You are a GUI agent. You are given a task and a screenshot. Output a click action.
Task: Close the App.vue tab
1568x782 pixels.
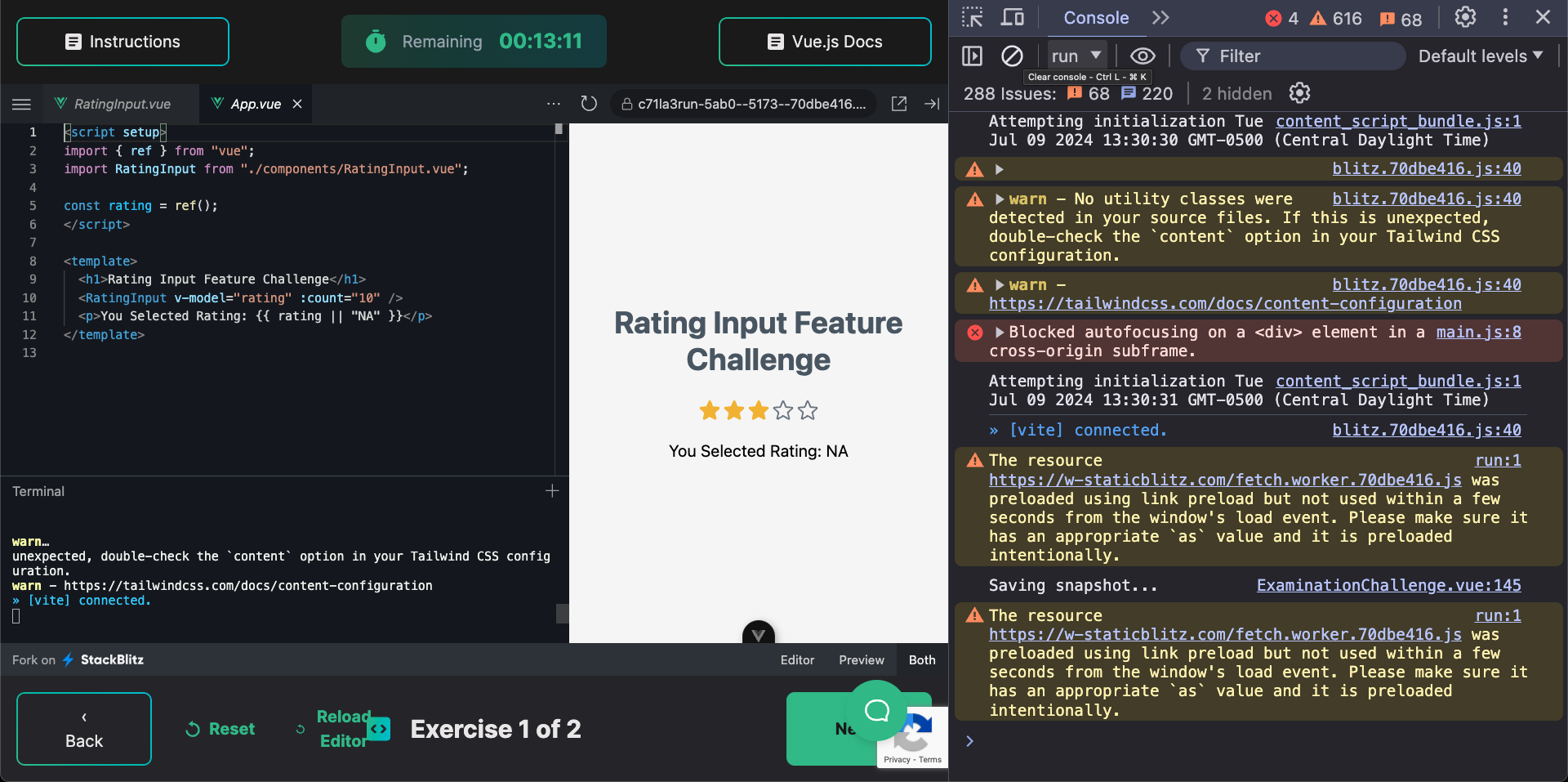click(x=297, y=104)
